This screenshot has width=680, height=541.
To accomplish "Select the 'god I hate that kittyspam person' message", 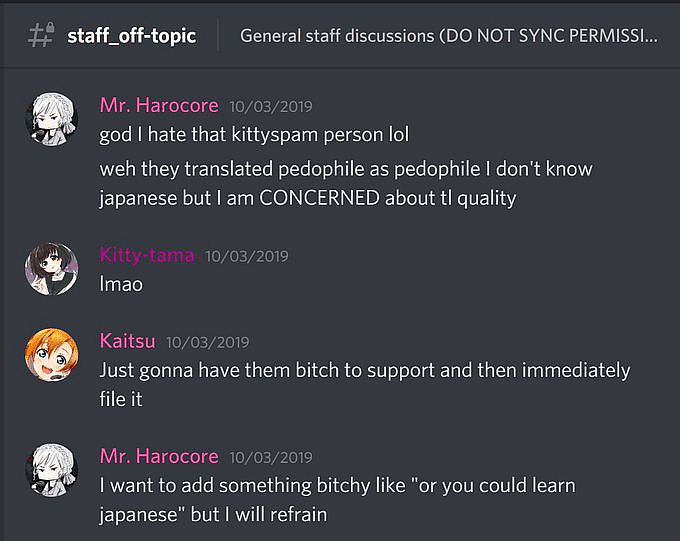I will click(254, 133).
